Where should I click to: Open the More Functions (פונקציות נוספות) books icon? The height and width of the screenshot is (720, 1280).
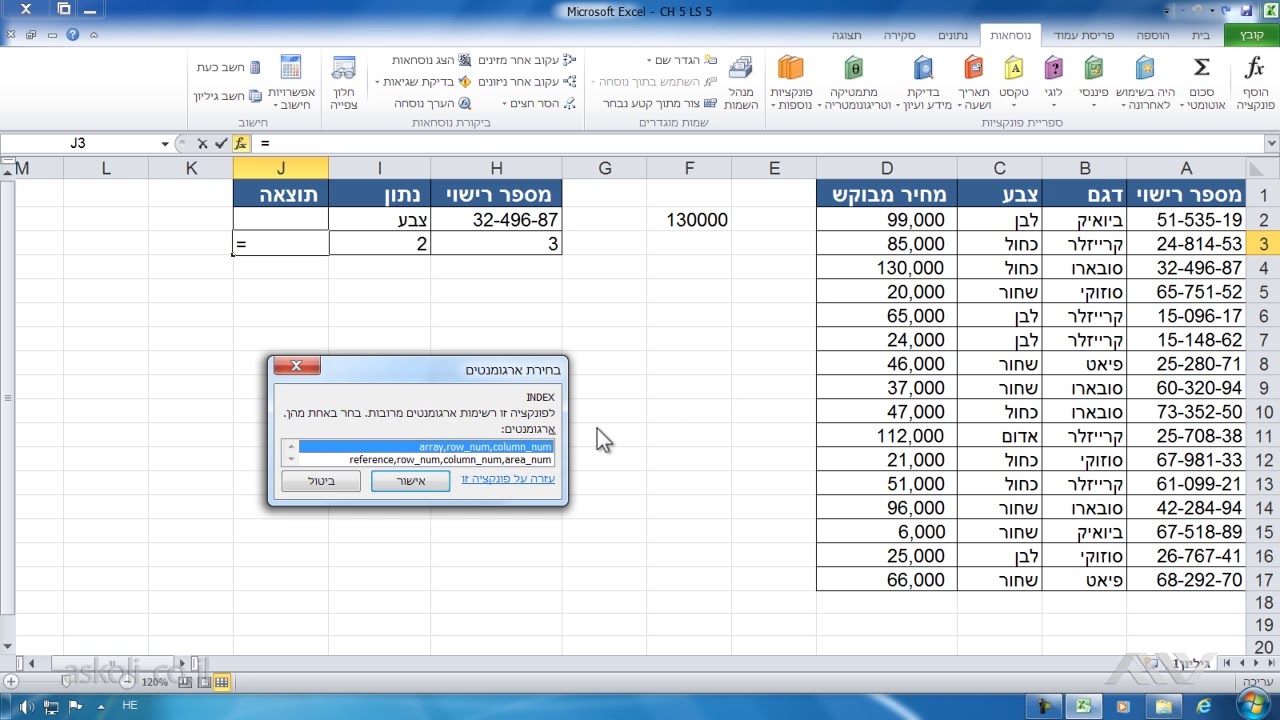click(x=790, y=82)
